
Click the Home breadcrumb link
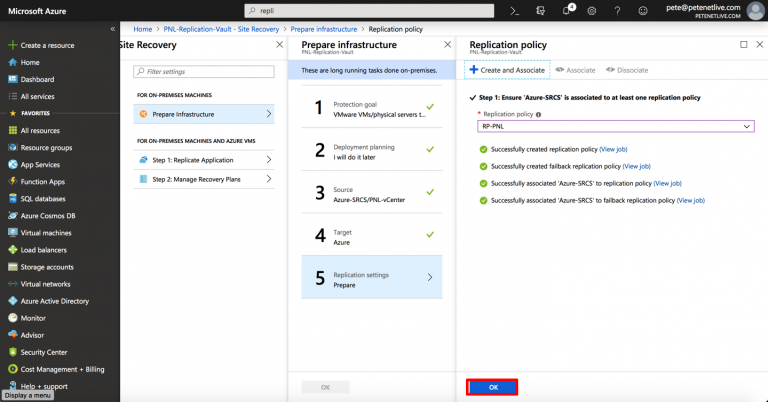coord(143,29)
